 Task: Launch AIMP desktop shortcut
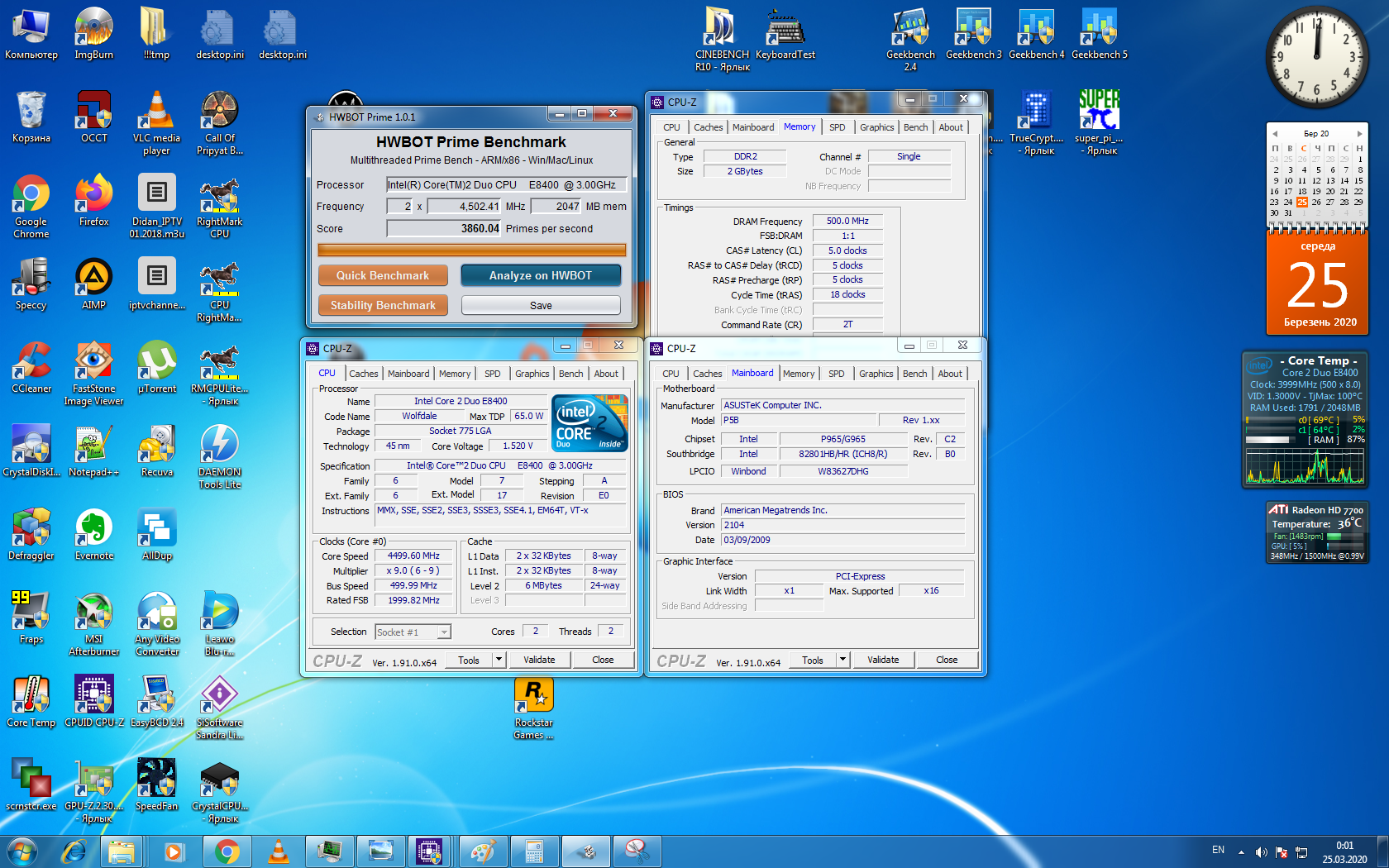93,284
